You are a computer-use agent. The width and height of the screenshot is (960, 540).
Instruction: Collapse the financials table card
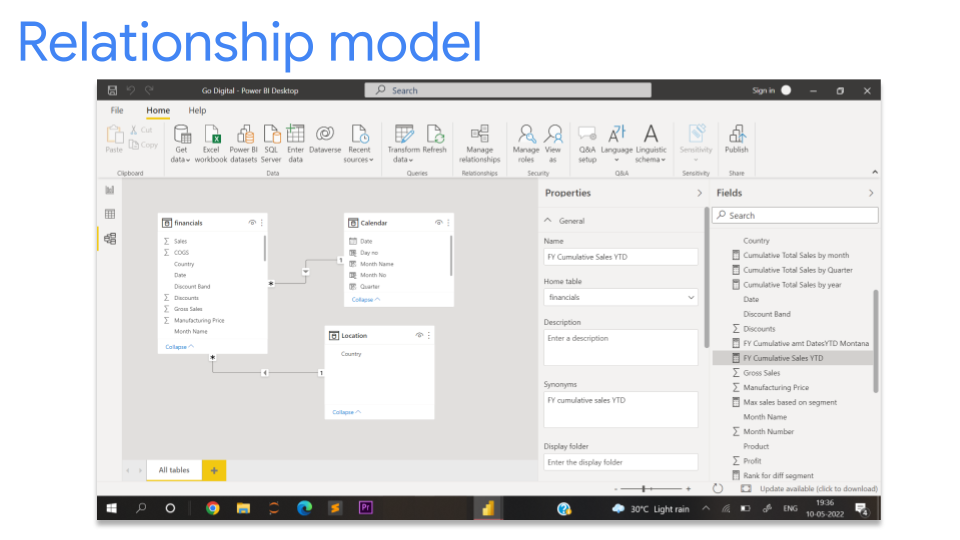coord(179,347)
